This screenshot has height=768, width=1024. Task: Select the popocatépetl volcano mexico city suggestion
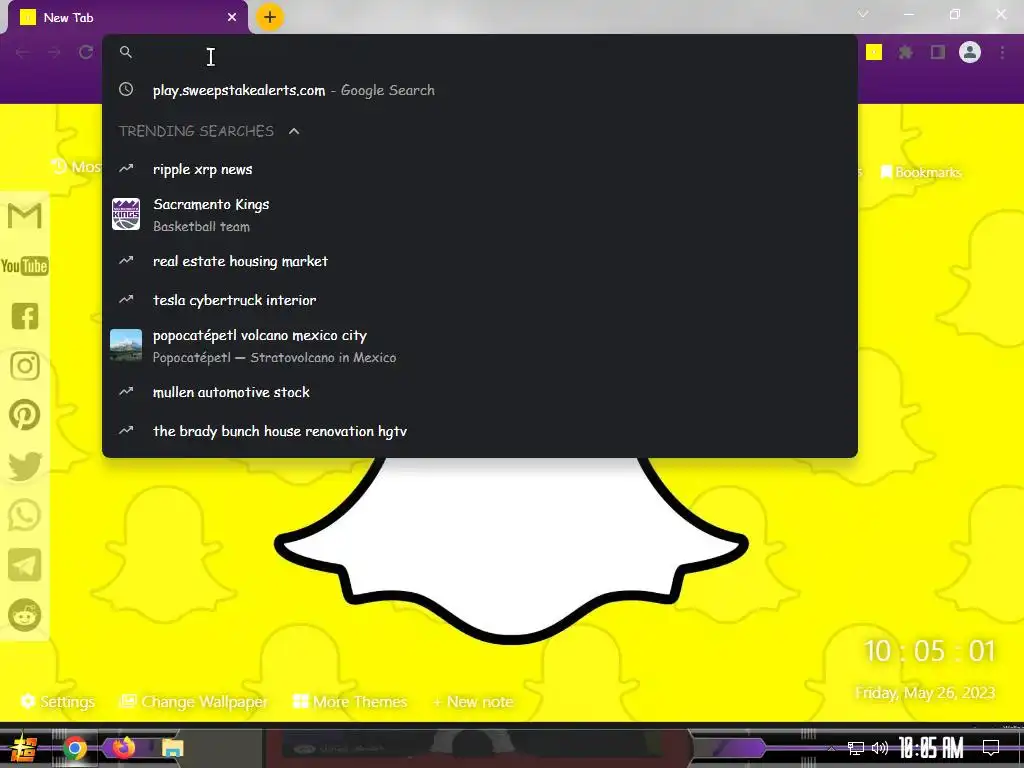point(479,345)
